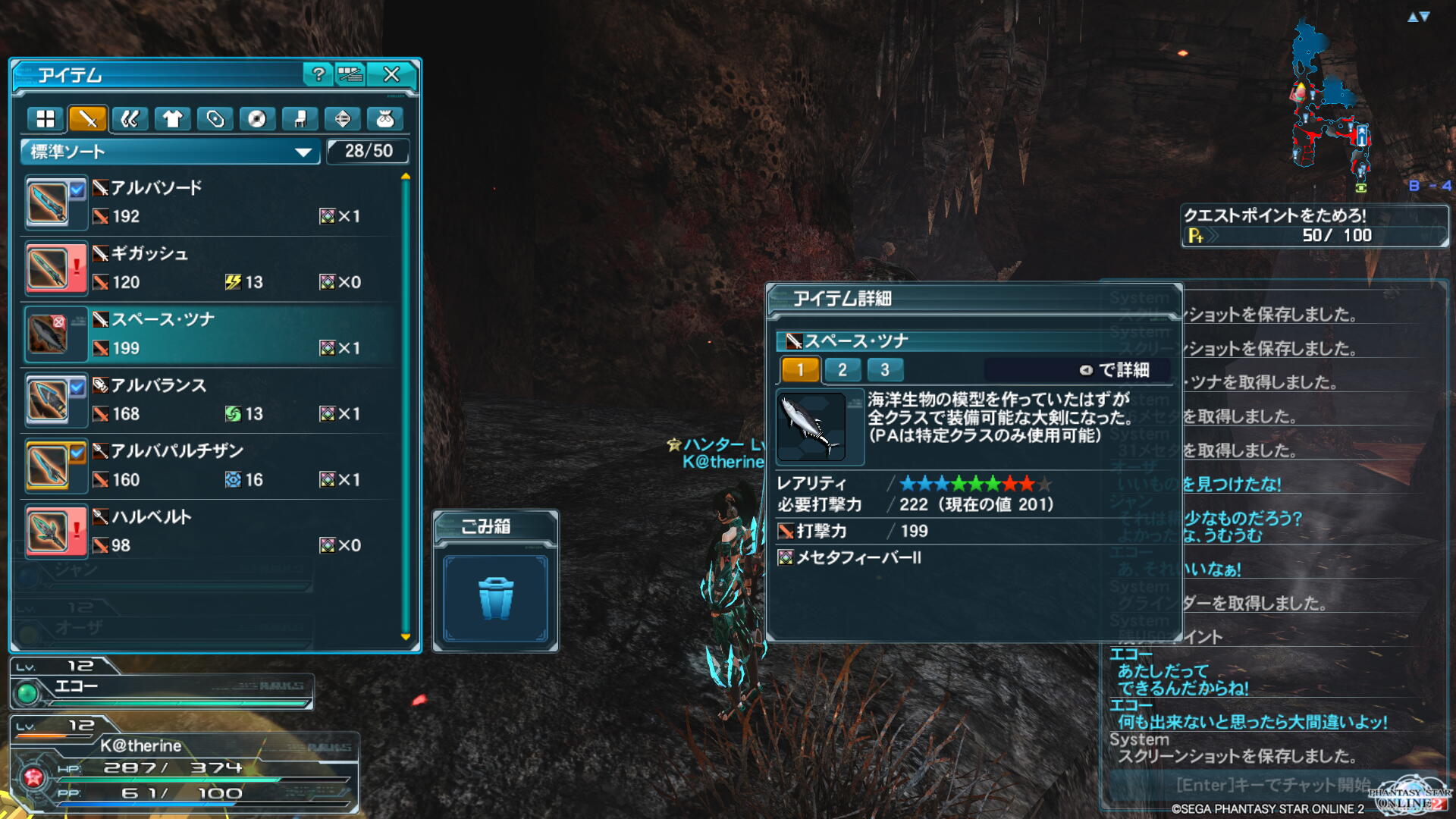The height and width of the screenshot is (819, 1456).
Task: Toggle the item list display mode icon
Action: (x=350, y=74)
